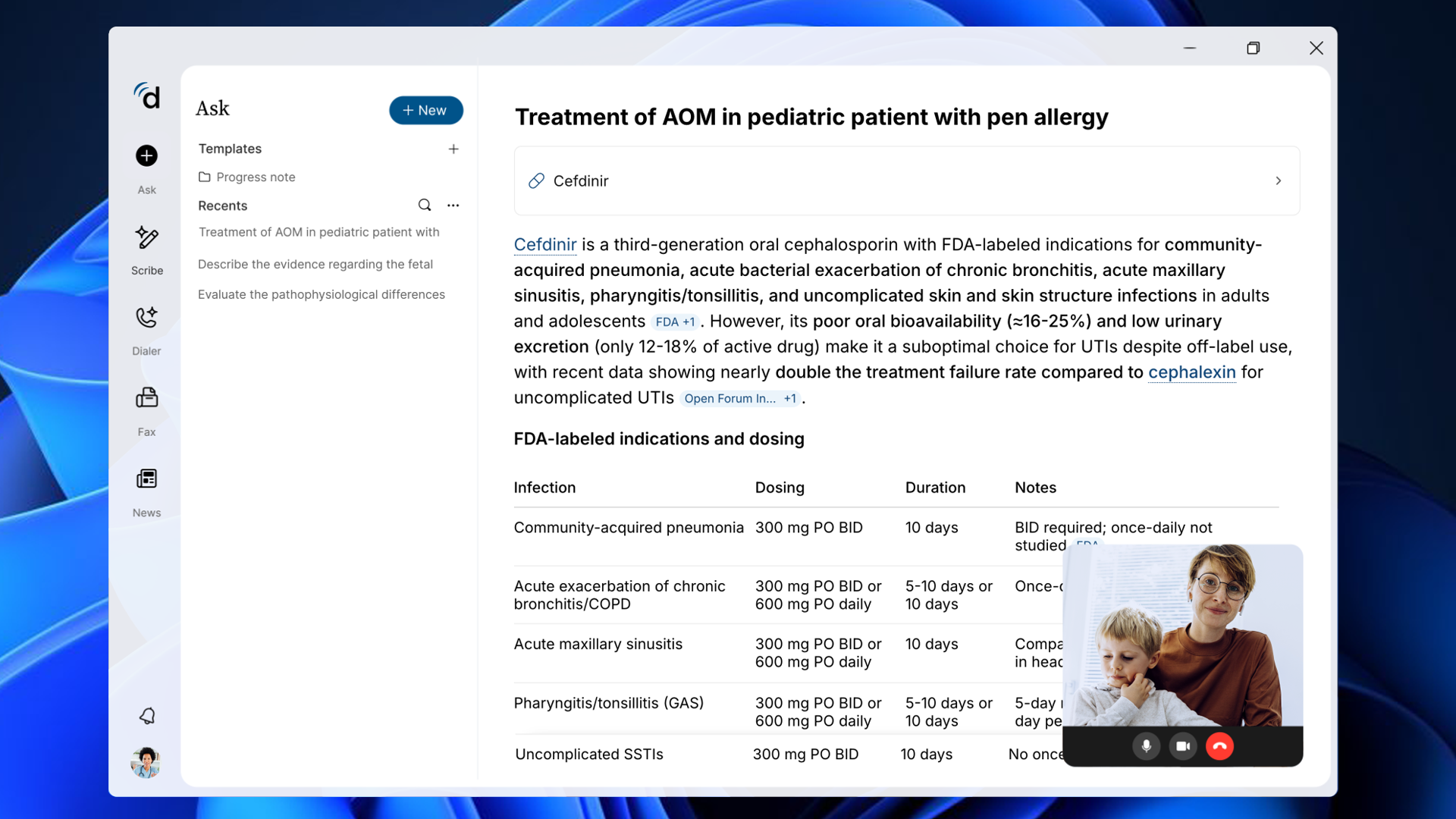This screenshot has height=819, width=1456.
Task: Click the Templates section label
Action: 230,149
